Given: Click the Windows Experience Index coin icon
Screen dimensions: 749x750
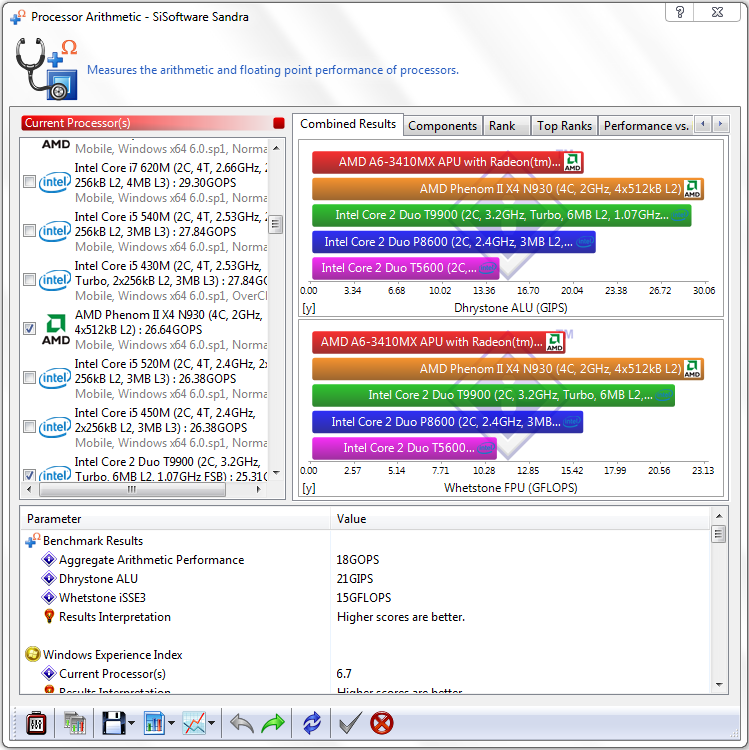Looking at the screenshot, I should [x=33, y=654].
